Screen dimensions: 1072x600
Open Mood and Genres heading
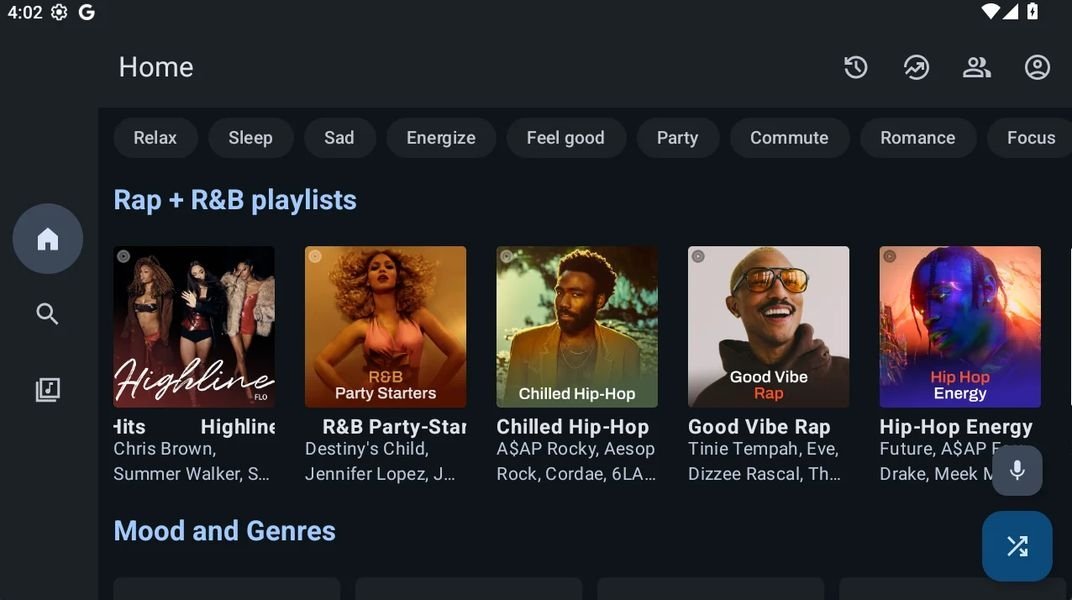click(225, 531)
